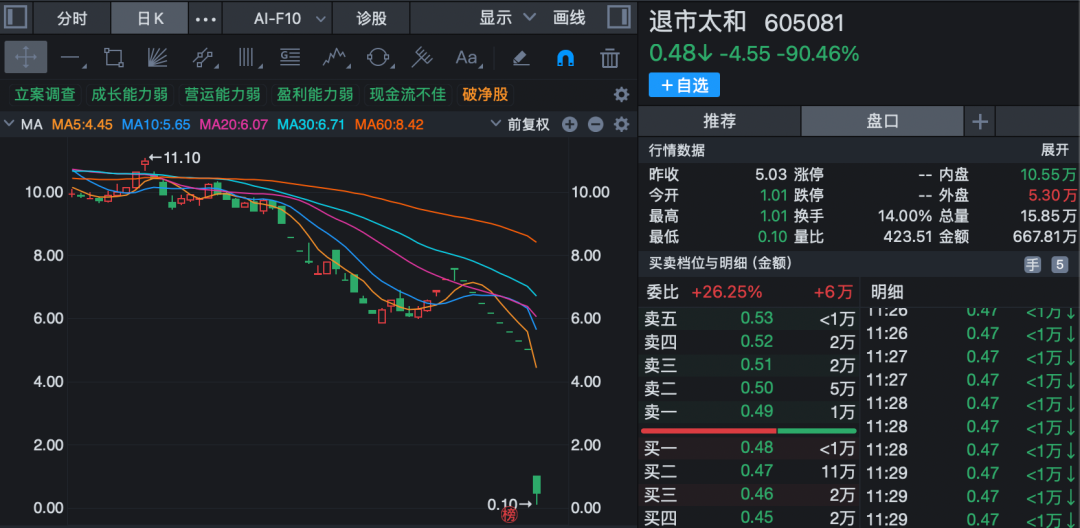This screenshot has width=1080, height=528.
Task: Switch to 日K chart tab
Action: 149,18
